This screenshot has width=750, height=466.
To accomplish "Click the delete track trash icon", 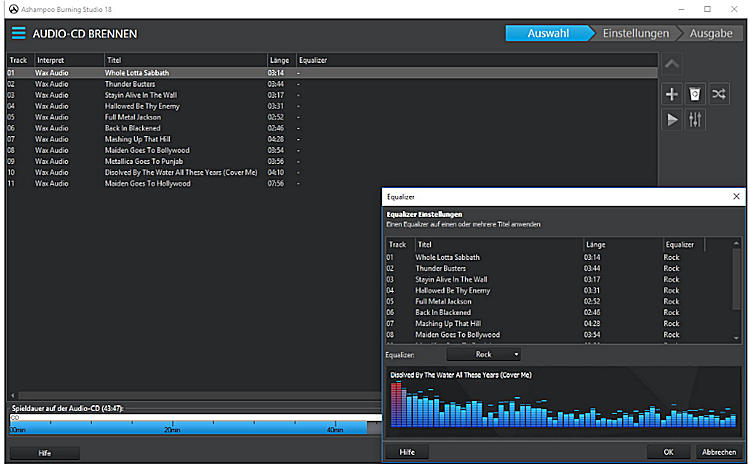I will pos(696,94).
